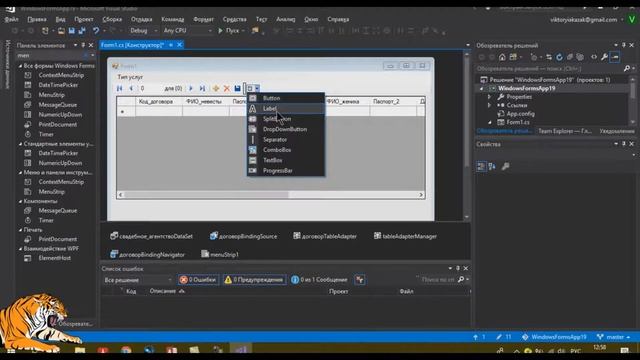
Task: Click the wrench Properties icon in Solution Explorer
Action: pyautogui.click(x=604, y=57)
